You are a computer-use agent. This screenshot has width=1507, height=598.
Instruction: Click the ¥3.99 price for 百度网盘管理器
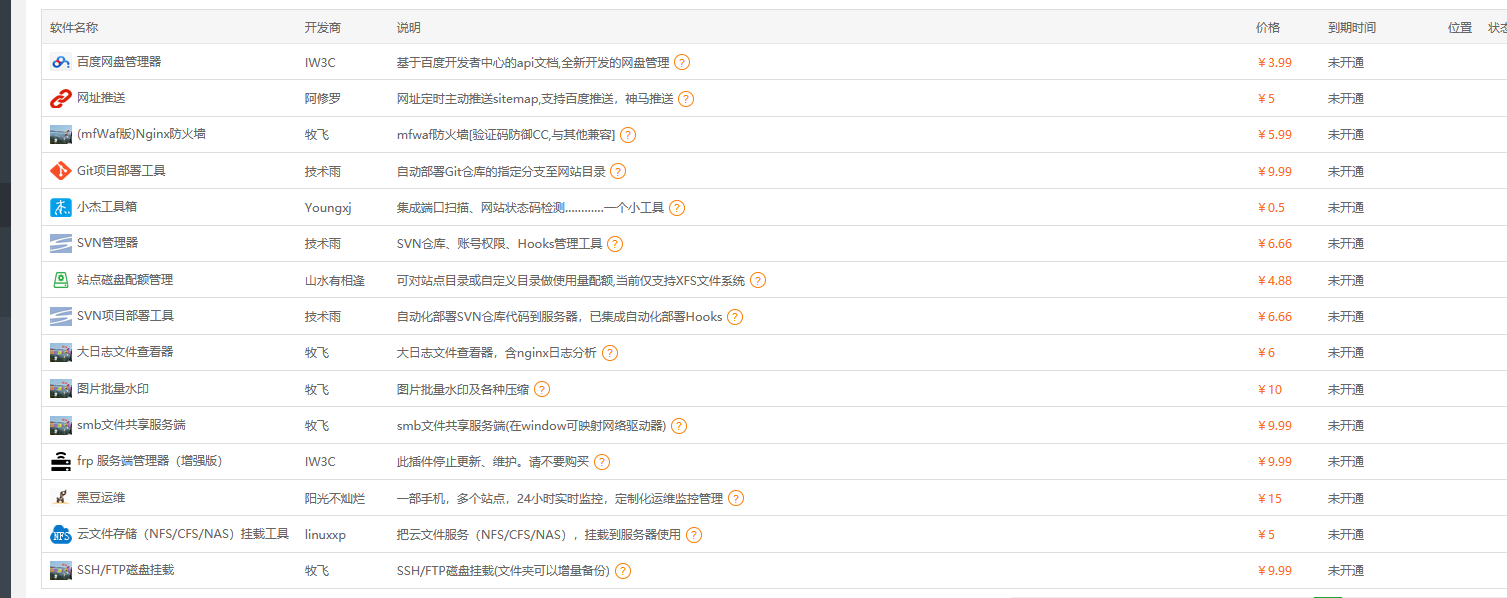(1275, 62)
